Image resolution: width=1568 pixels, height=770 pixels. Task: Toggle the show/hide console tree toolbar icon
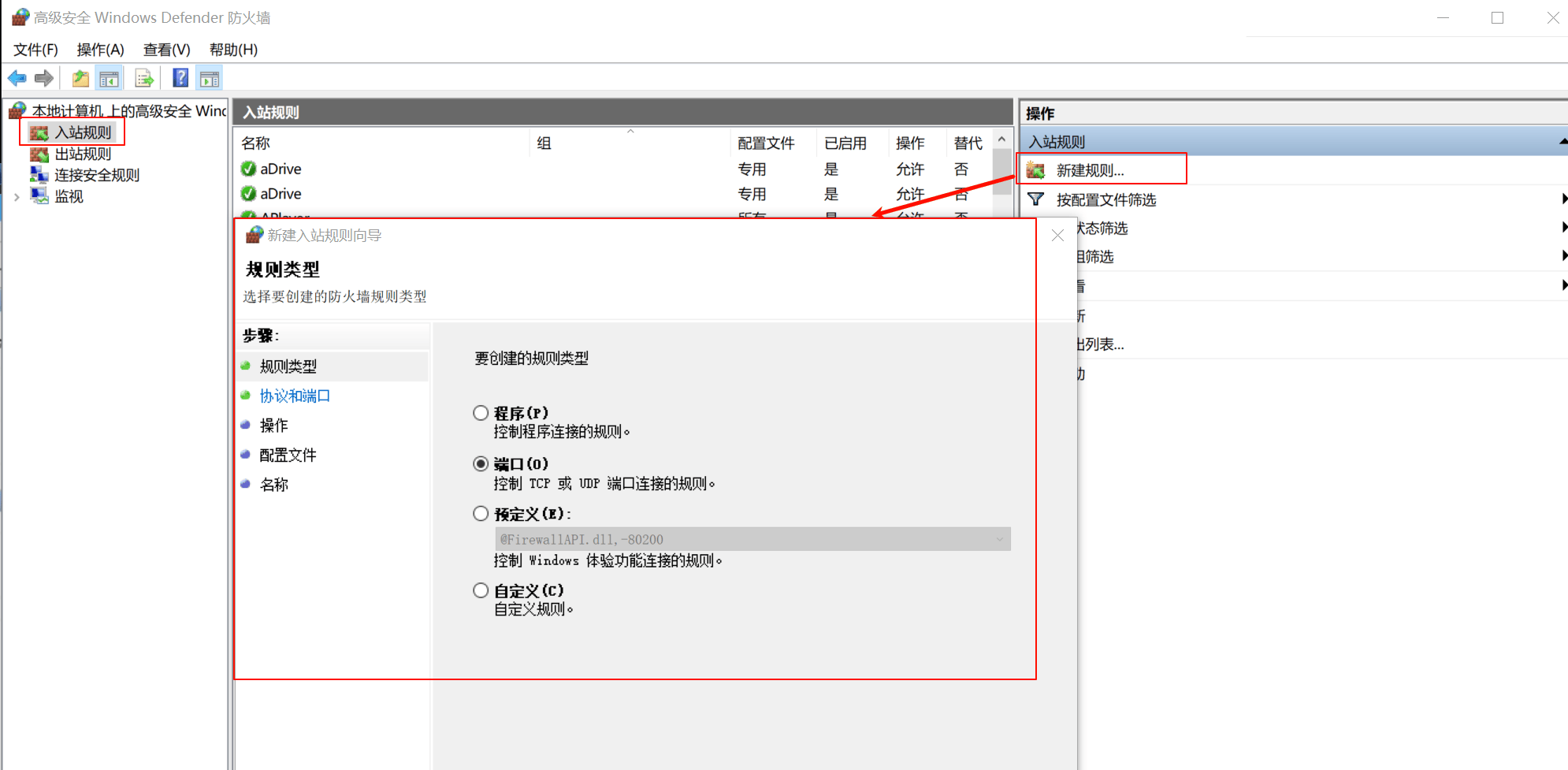pyautogui.click(x=109, y=78)
